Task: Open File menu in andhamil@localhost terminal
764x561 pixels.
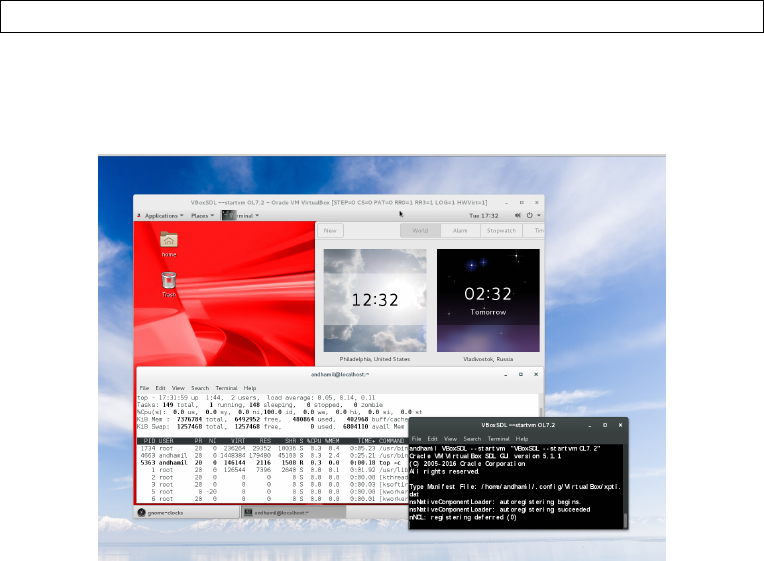Action: tap(144, 388)
